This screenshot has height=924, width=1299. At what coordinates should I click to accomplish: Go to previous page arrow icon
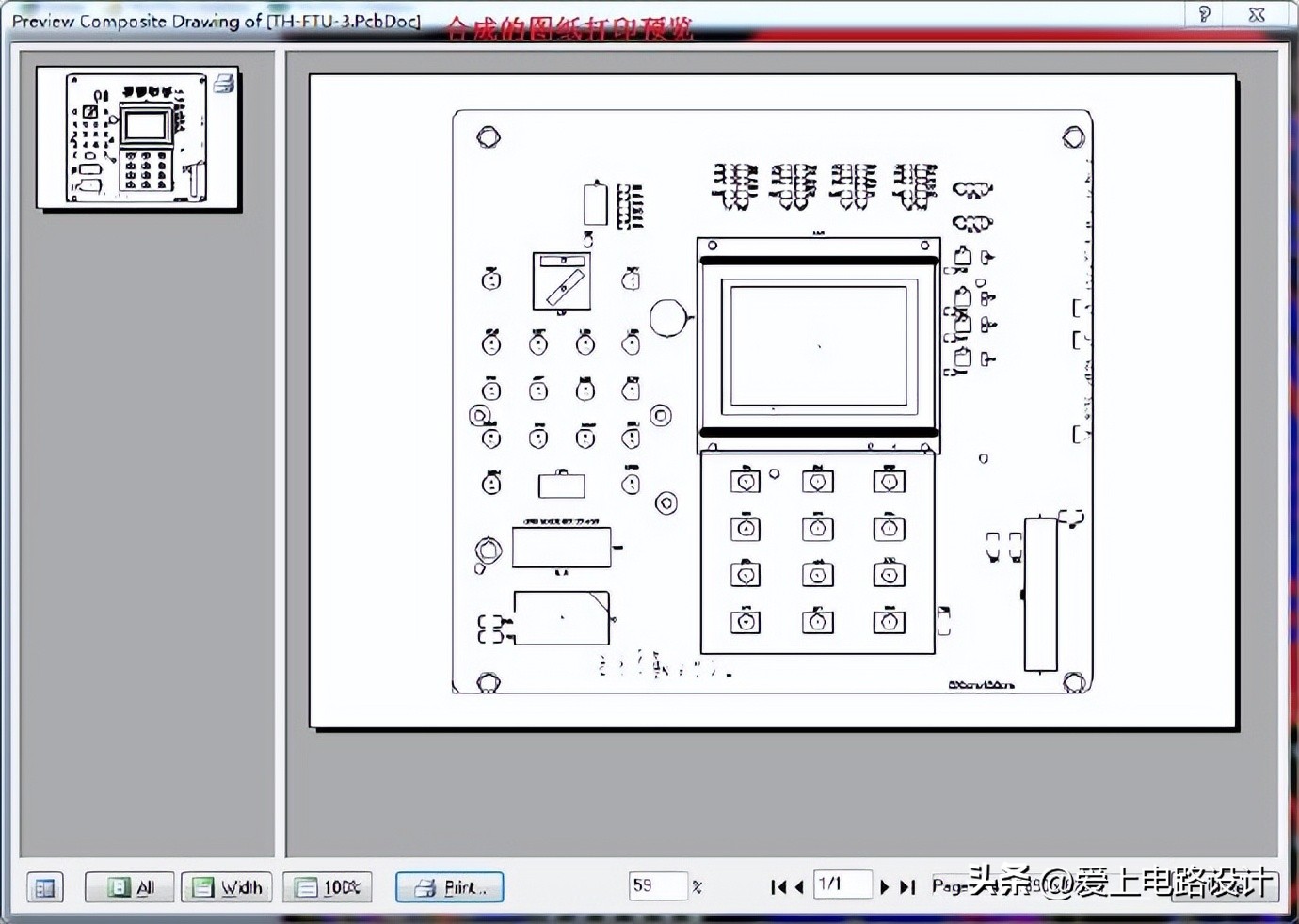[x=797, y=886]
